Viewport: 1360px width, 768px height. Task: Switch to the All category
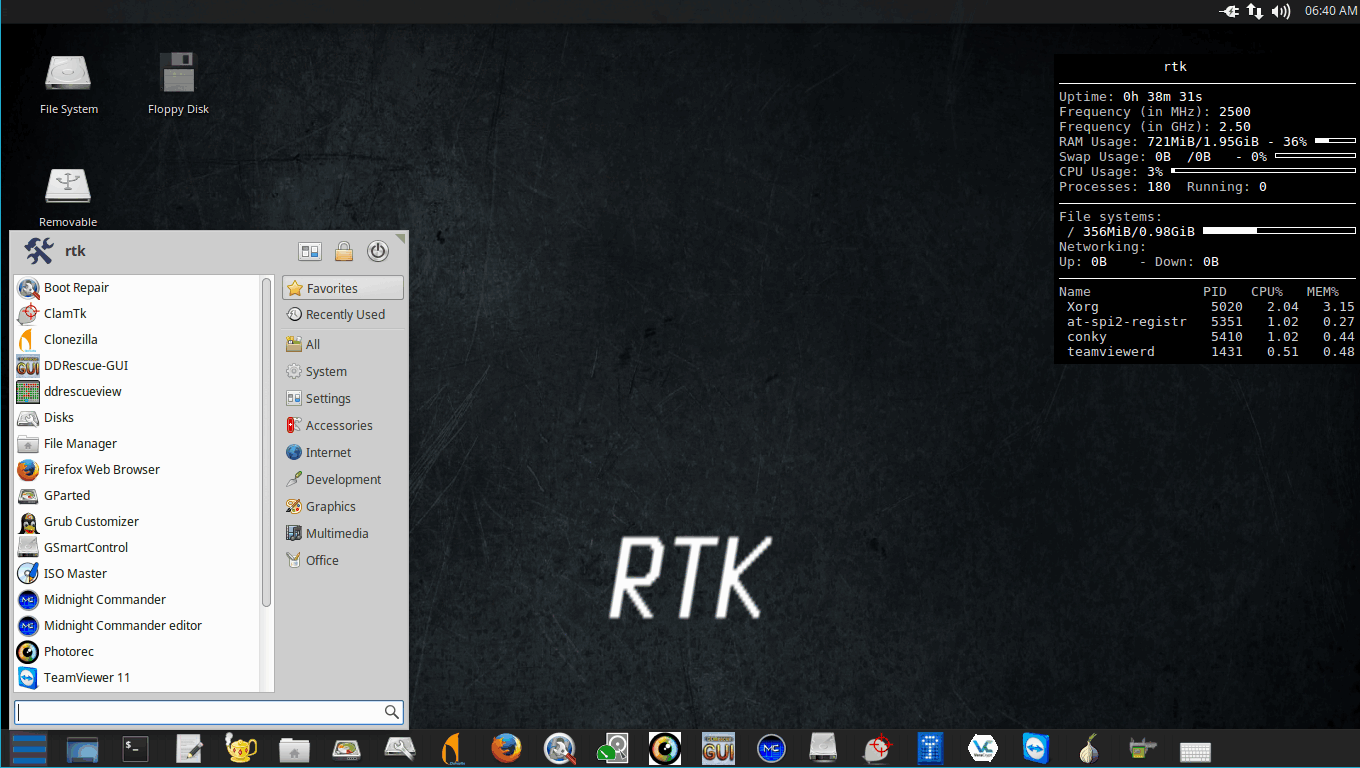click(x=343, y=344)
